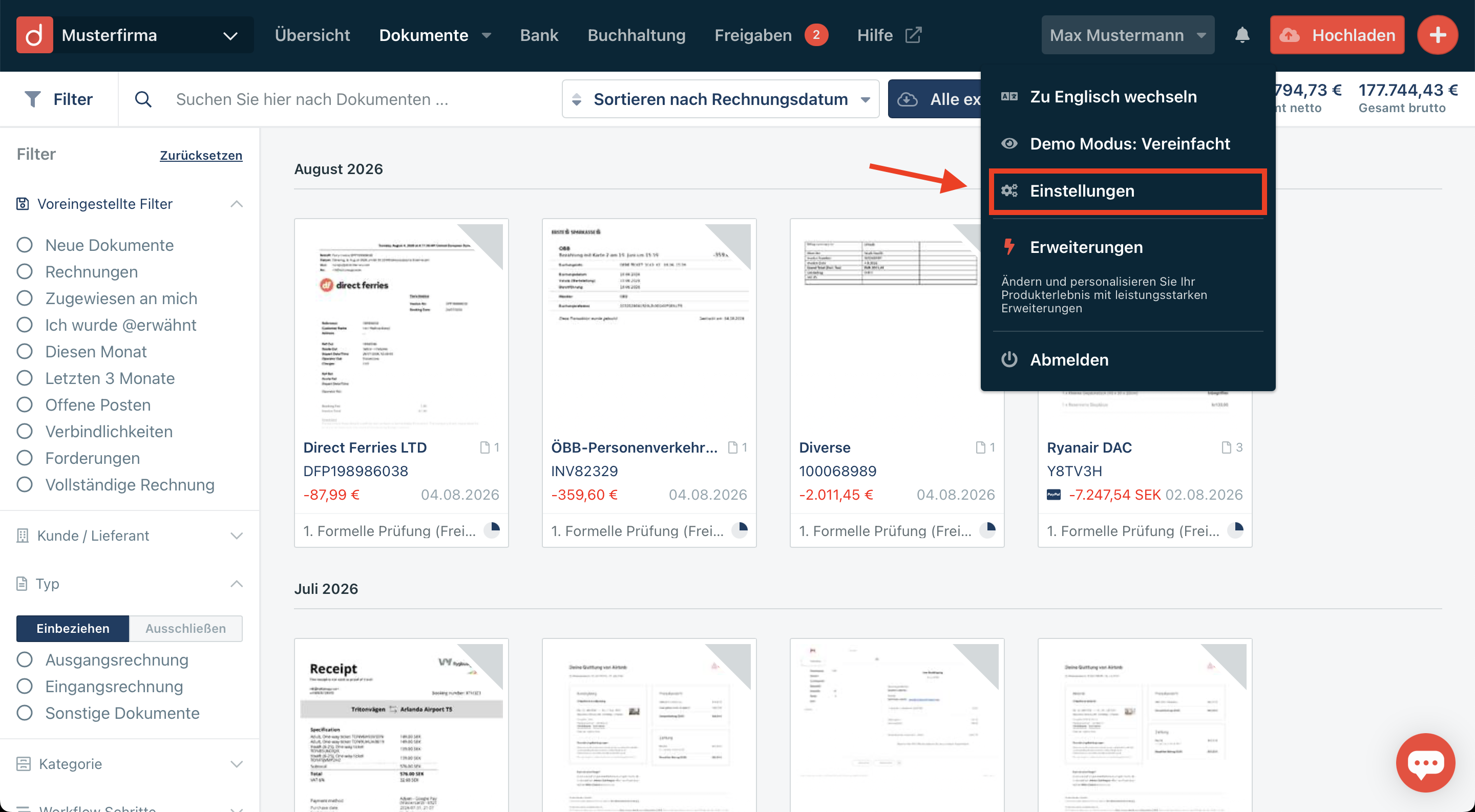Screen dimensions: 1475x812
Task: Click the Freigaben badge showing 2
Action: tap(816, 35)
